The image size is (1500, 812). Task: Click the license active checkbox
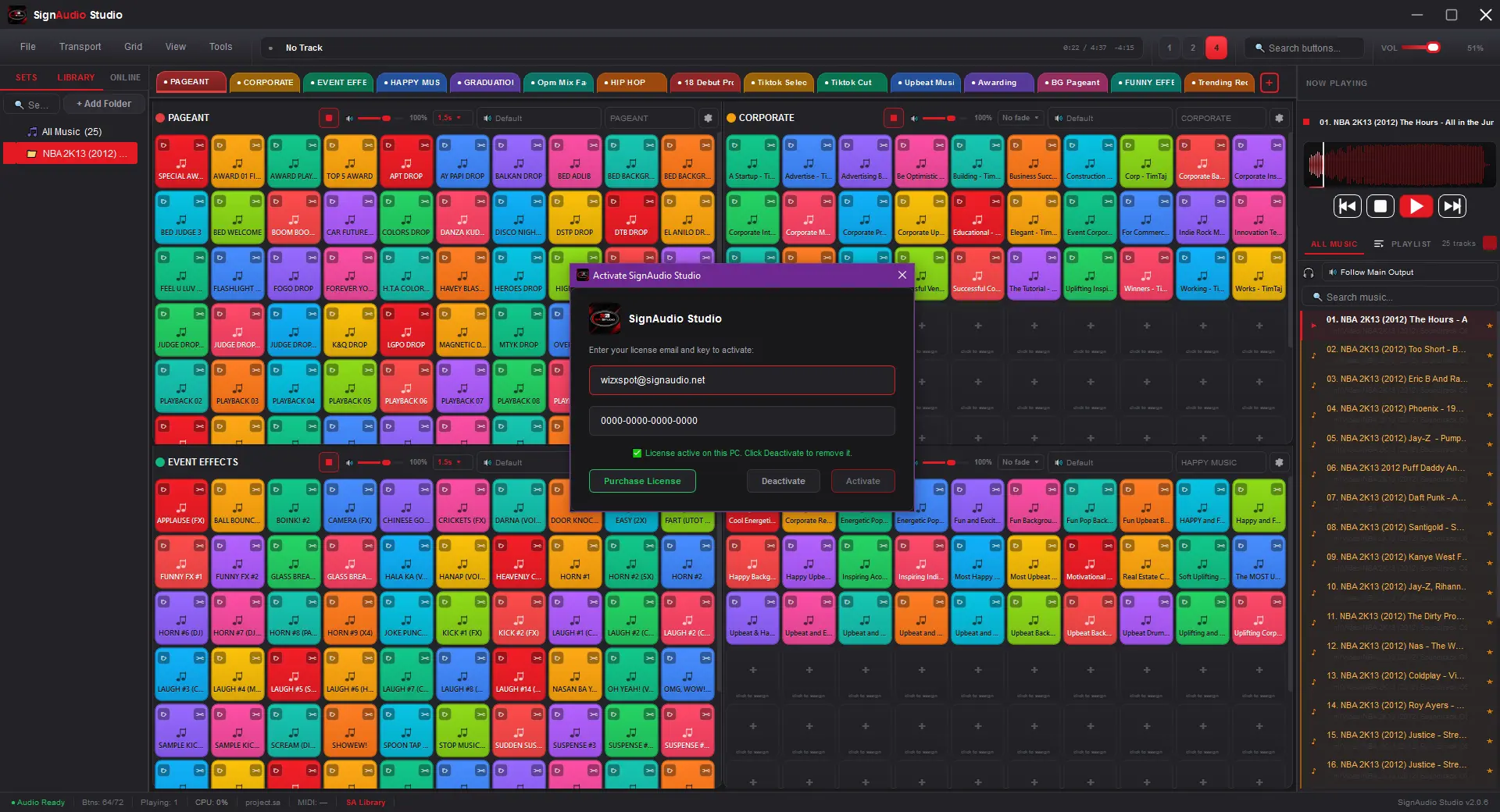pos(637,453)
